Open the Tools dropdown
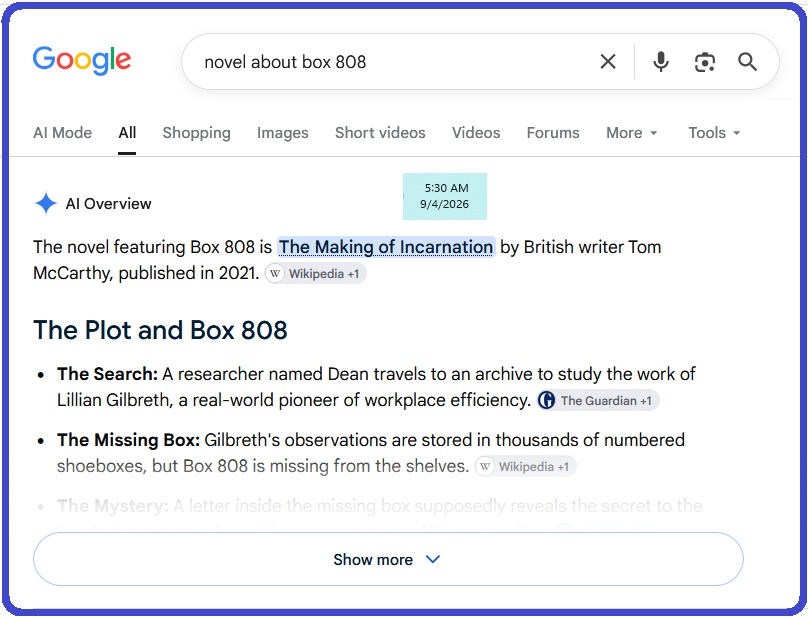The image size is (808, 618). point(714,133)
